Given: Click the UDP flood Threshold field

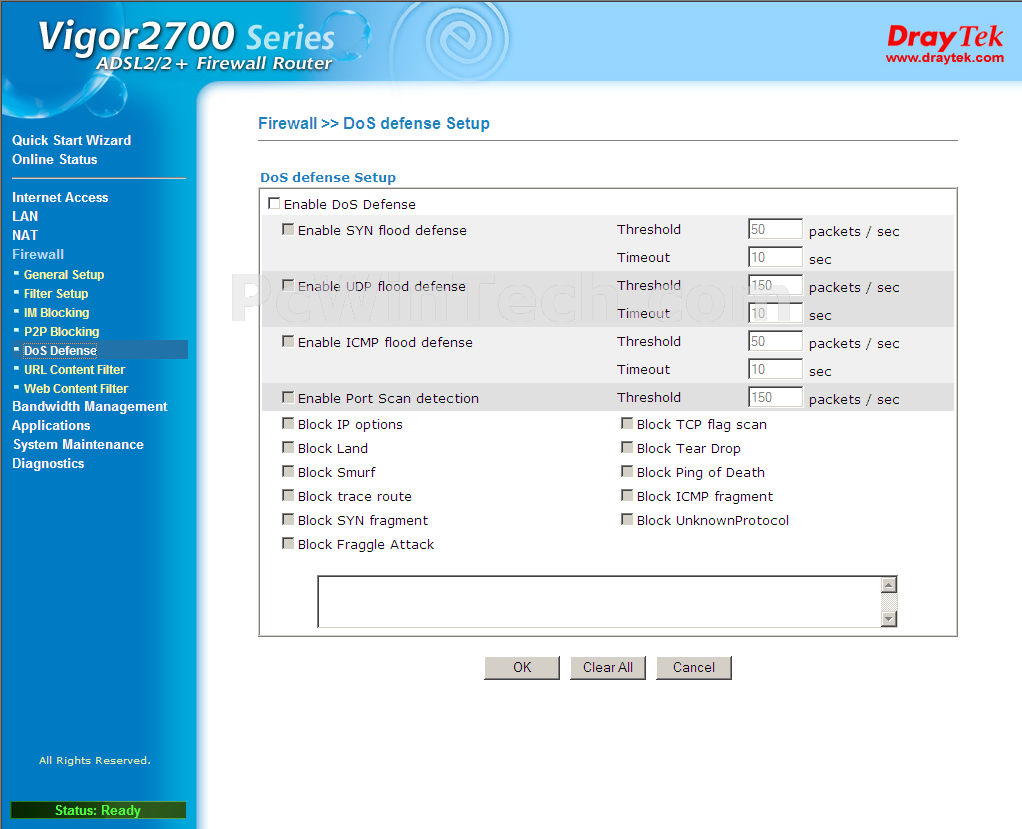Looking at the screenshot, I should click(x=775, y=285).
